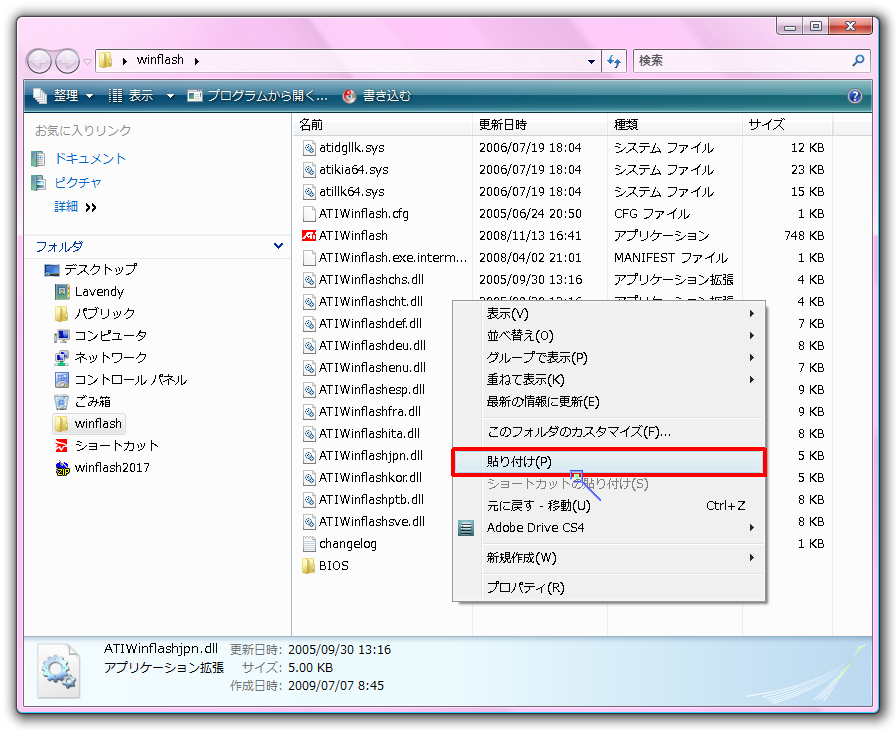
Task: Expand the 詳細 favorites link
Action: coord(75,206)
